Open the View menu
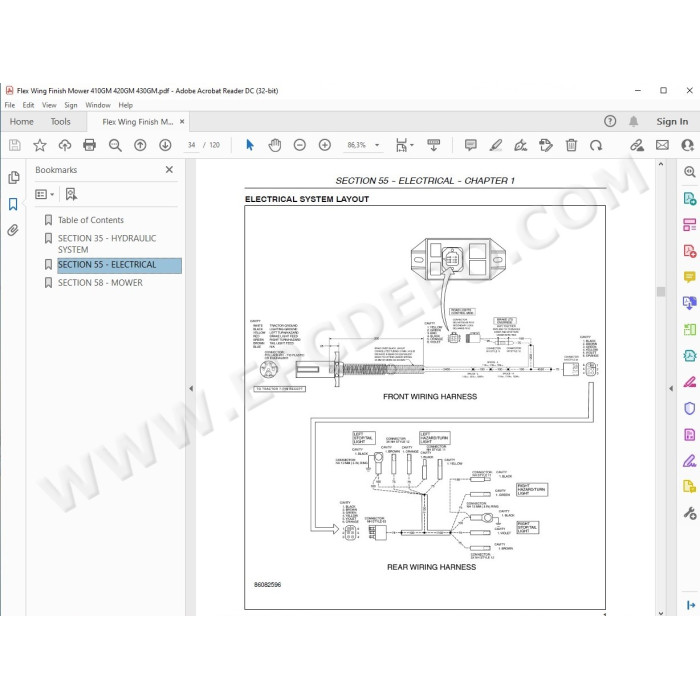This screenshot has width=700, height=700. click(x=49, y=105)
